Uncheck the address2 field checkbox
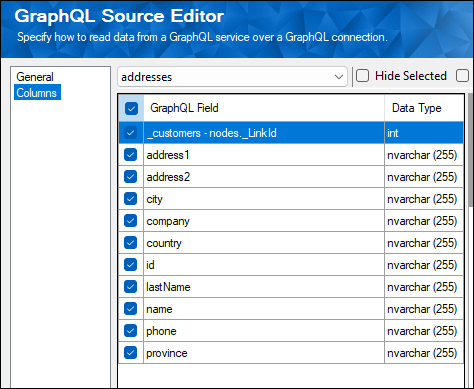The image size is (474, 389). click(x=130, y=177)
